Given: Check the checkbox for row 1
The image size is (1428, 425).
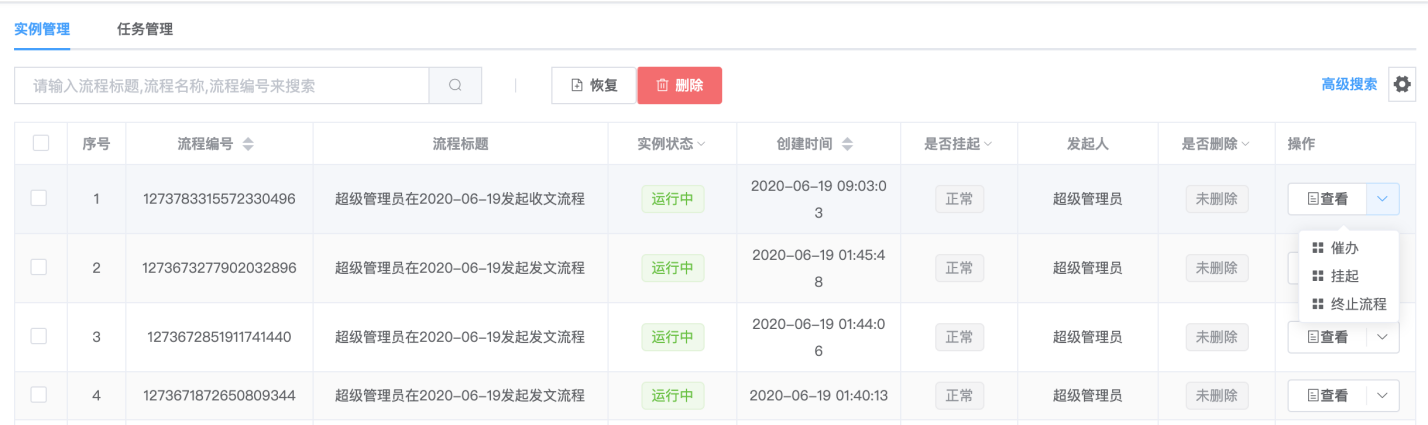Looking at the screenshot, I should 39,198.
